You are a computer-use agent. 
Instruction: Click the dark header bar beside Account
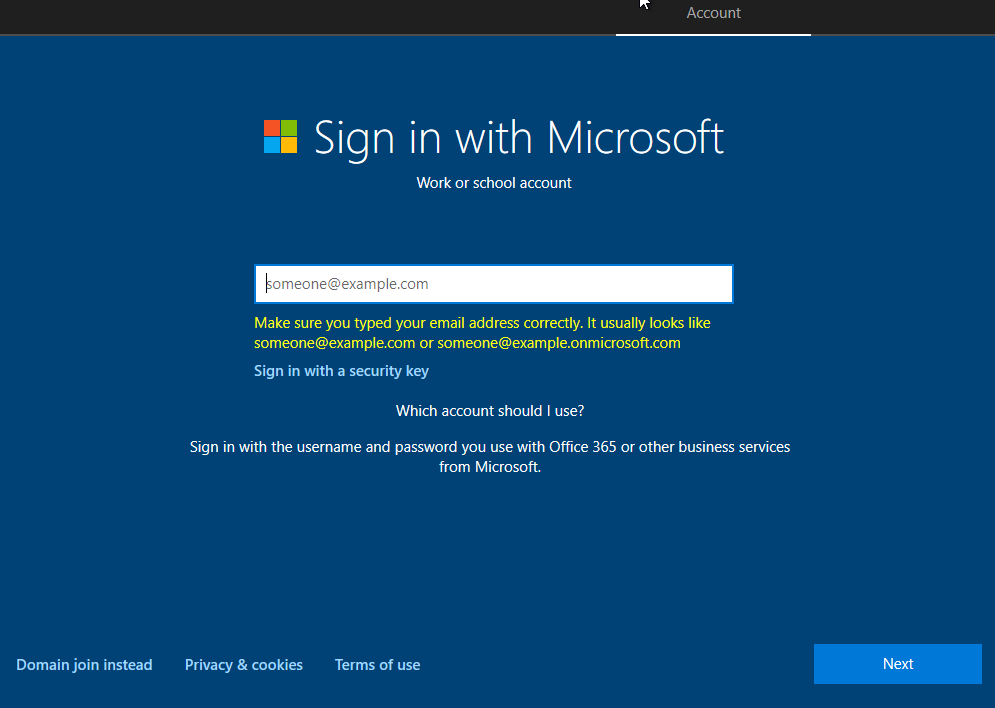[x=300, y=16]
